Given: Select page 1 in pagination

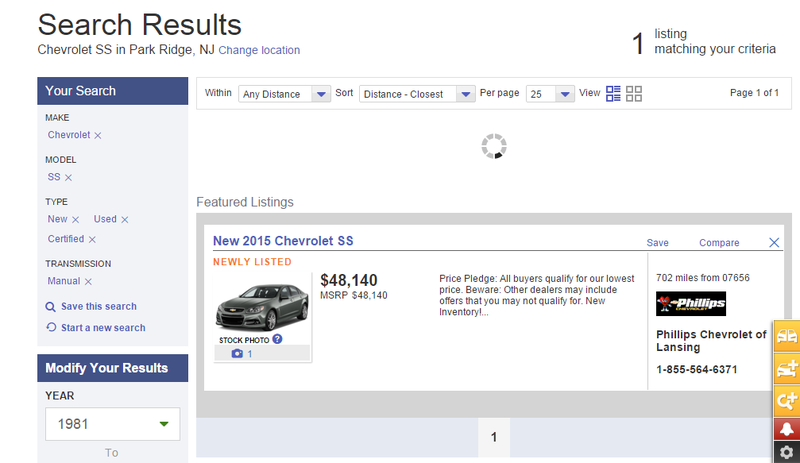Looking at the screenshot, I should tap(494, 437).
